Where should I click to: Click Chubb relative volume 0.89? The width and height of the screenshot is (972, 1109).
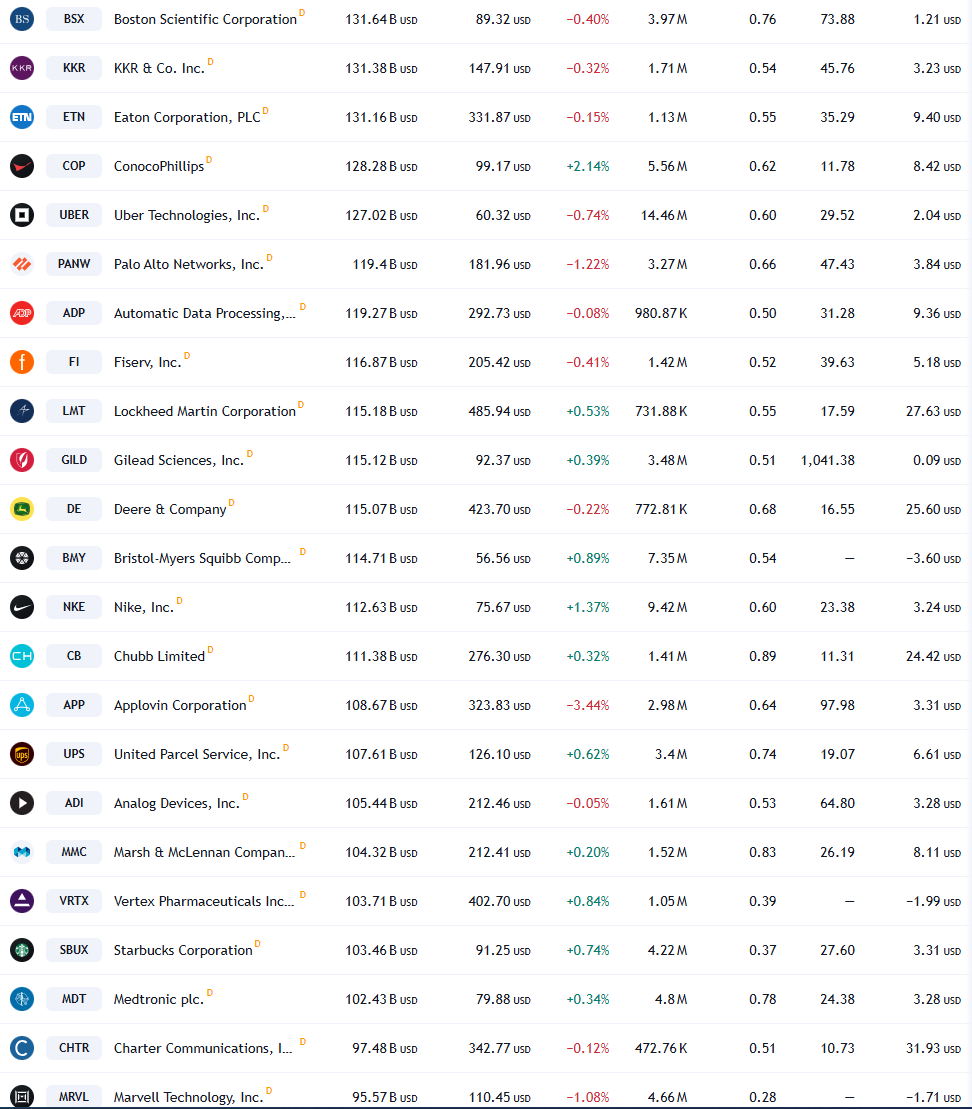point(763,656)
